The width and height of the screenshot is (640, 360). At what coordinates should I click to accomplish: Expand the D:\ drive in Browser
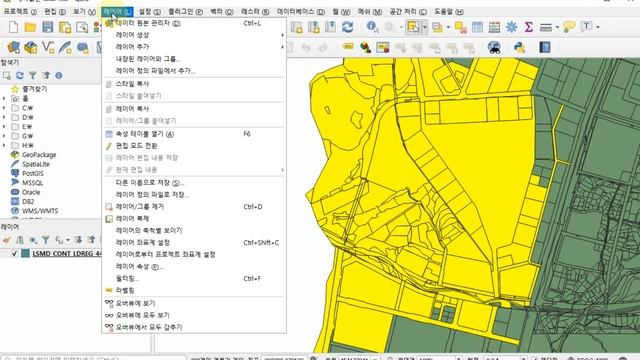(4, 117)
